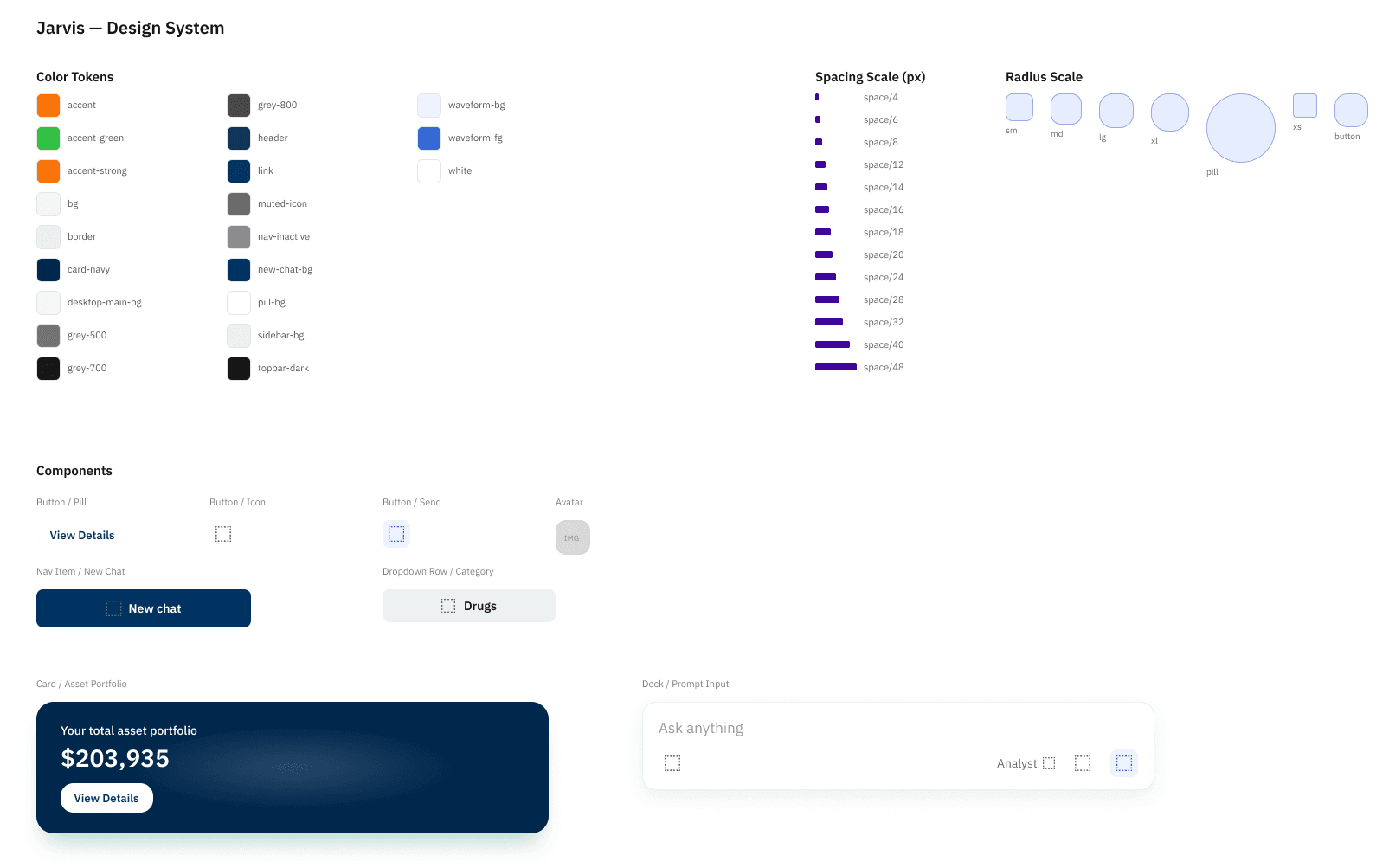Click the IMG avatar placeholder

click(573, 537)
